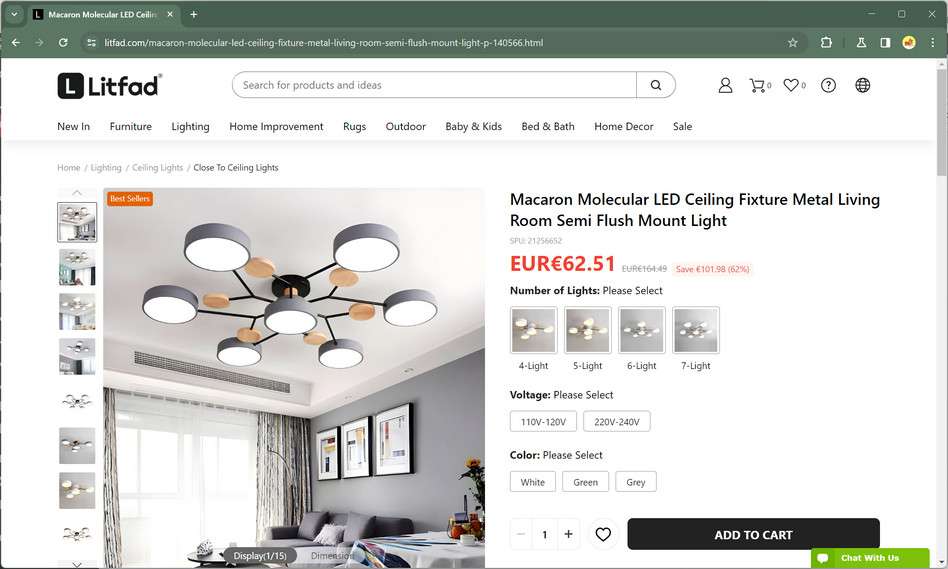Open the Lighting menu
Screen dimensions: 948x569
(x=190, y=126)
